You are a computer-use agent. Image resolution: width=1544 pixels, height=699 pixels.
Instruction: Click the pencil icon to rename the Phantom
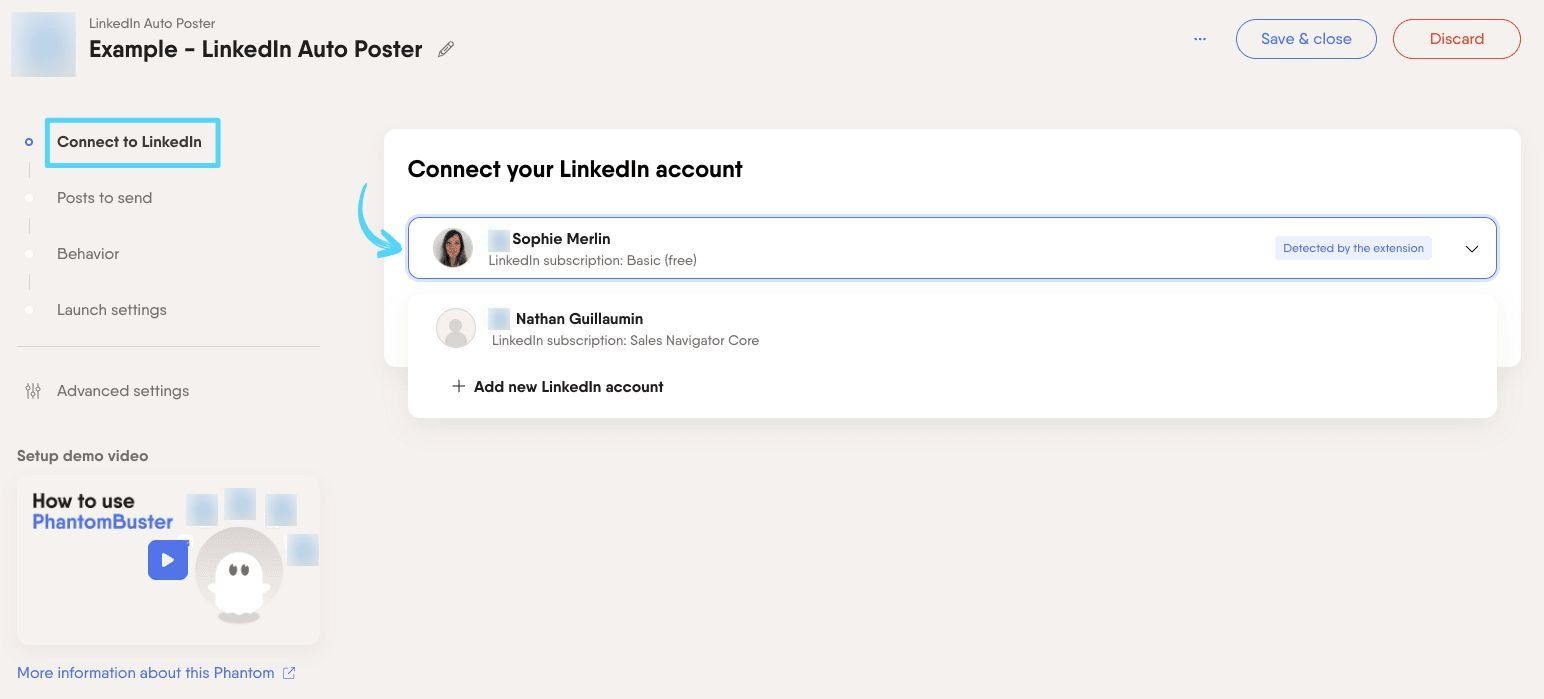coord(446,49)
